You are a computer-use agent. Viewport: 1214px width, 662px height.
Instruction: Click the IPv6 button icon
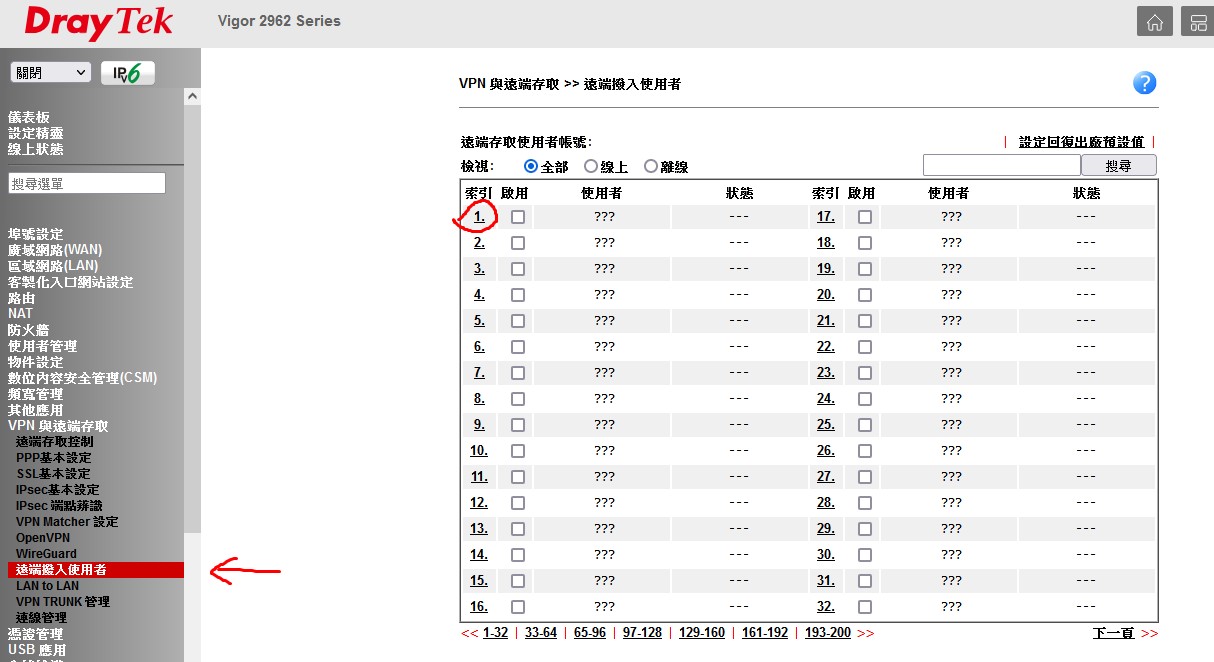pyautogui.click(x=128, y=73)
